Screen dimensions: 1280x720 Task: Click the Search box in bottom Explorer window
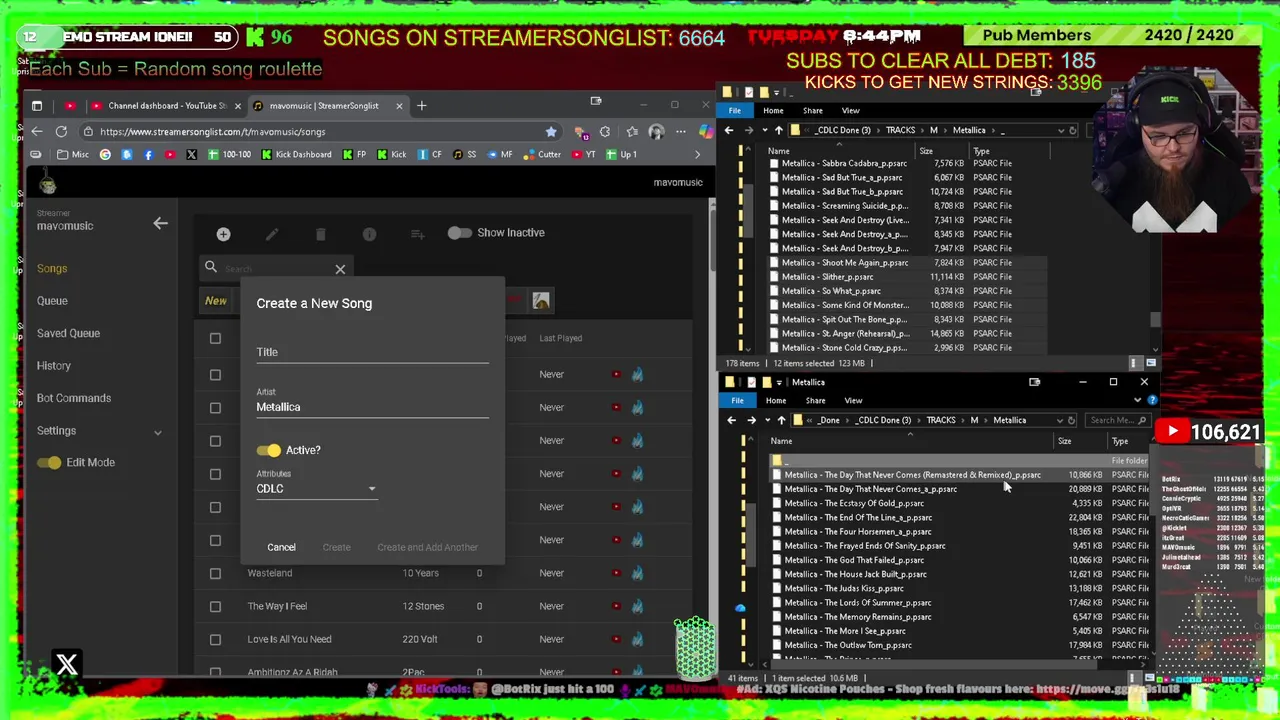[1116, 420]
